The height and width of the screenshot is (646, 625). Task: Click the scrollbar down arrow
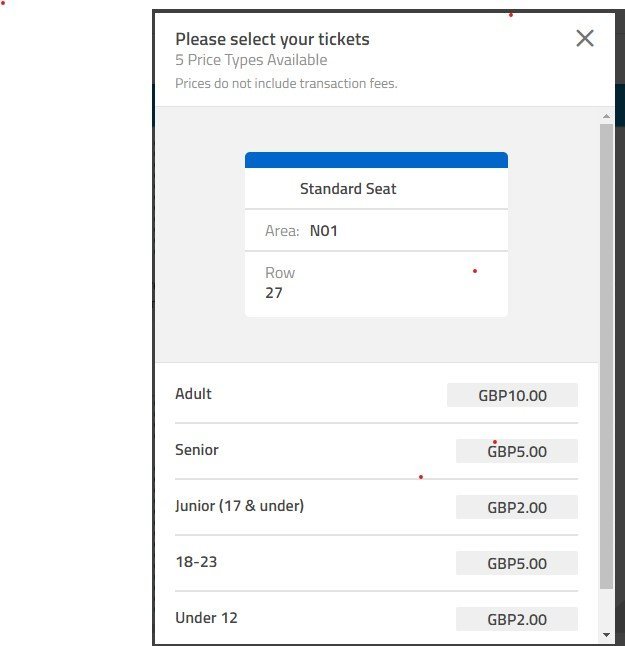(x=606, y=635)
